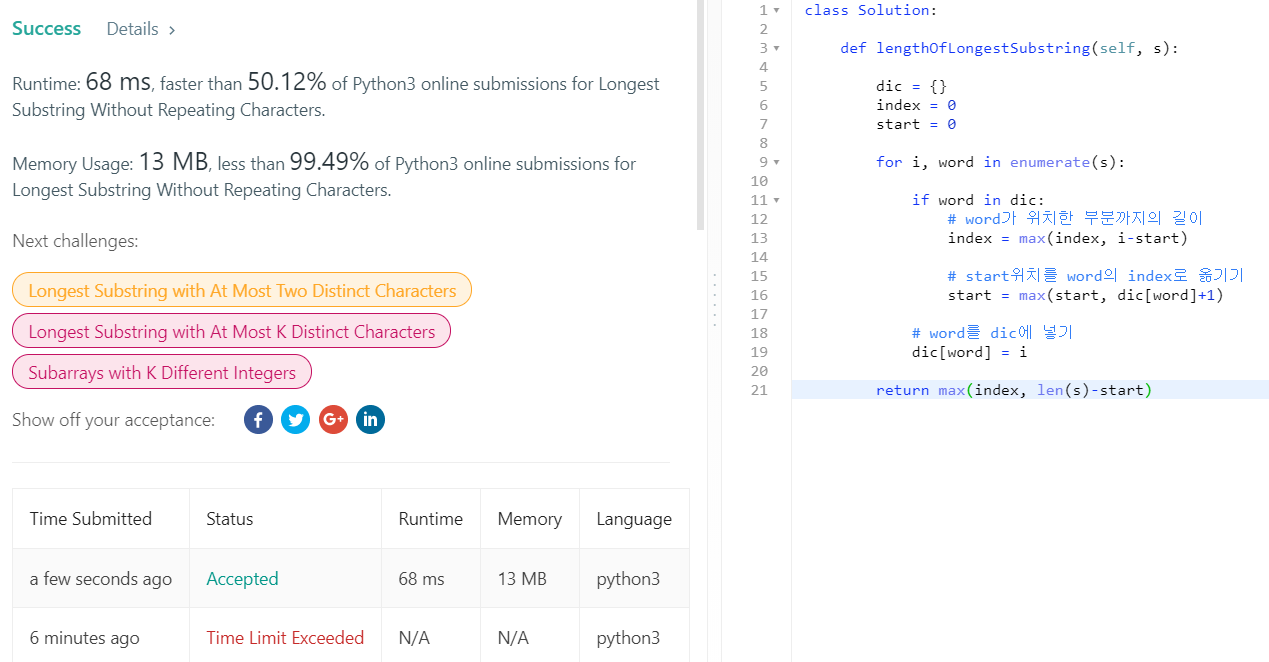This screenshot has height=662, width=1269.
Task: Click code line 'if word in dic:'
Action: (978, 200)
